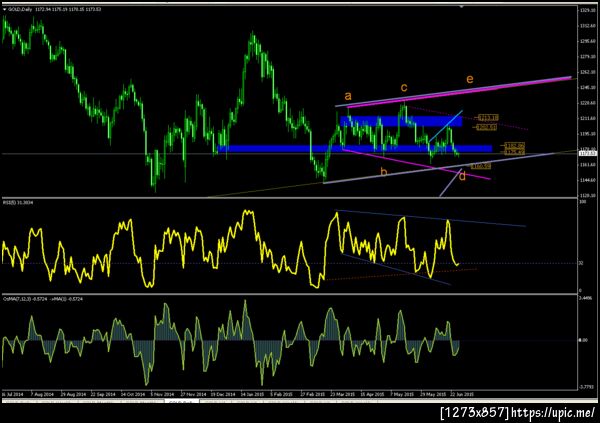The image size is (600, 423).
Task: Click the '14 Oct 2014' date label
Action: tap(133, 394)
